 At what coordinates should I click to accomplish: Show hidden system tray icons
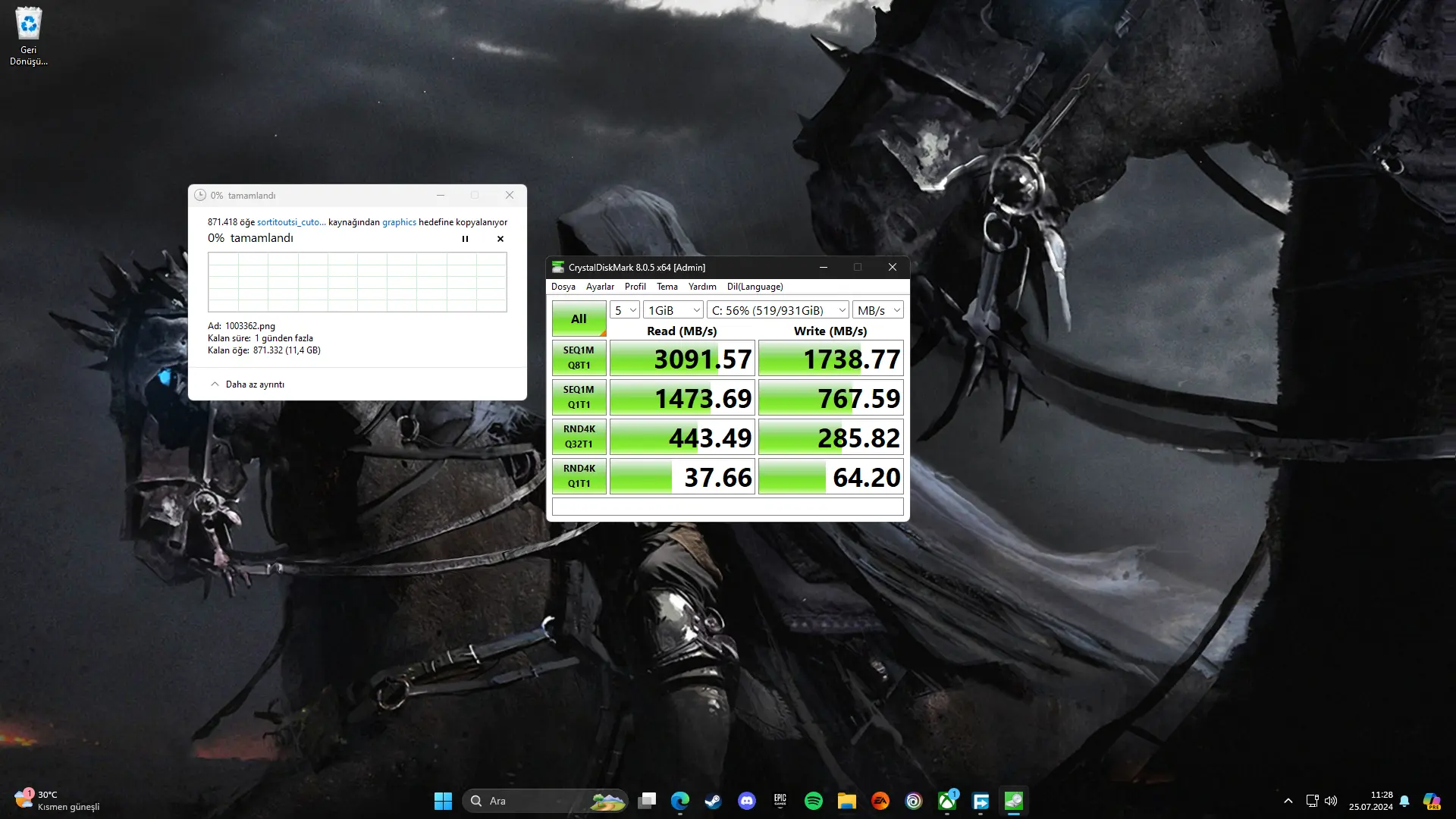point(1288,801)
